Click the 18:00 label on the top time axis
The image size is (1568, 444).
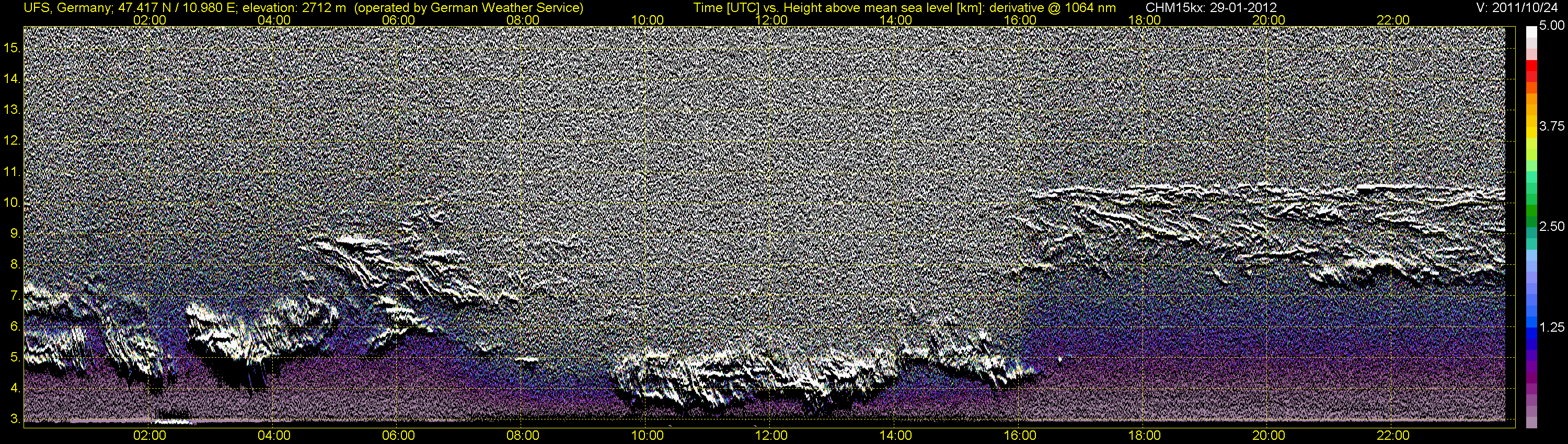pos(1144,20)
